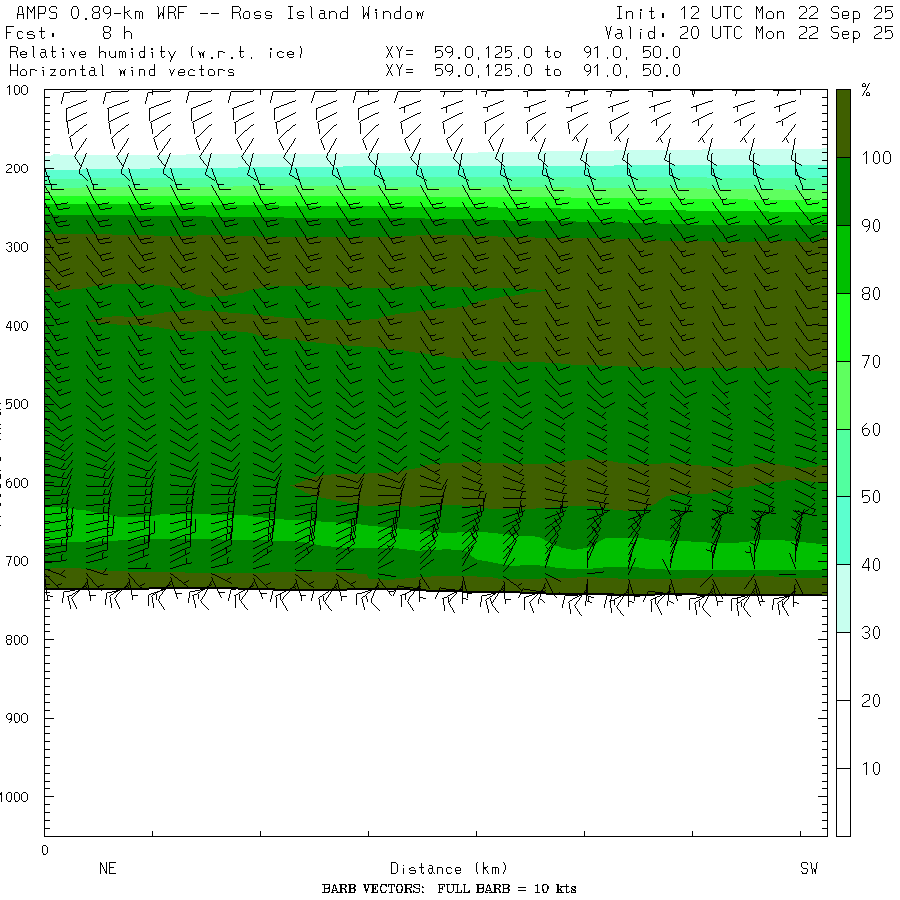Click the white 10-20% colorbar swatch
This screenshot has width=900, height=900.
click(x=843, y=734)
